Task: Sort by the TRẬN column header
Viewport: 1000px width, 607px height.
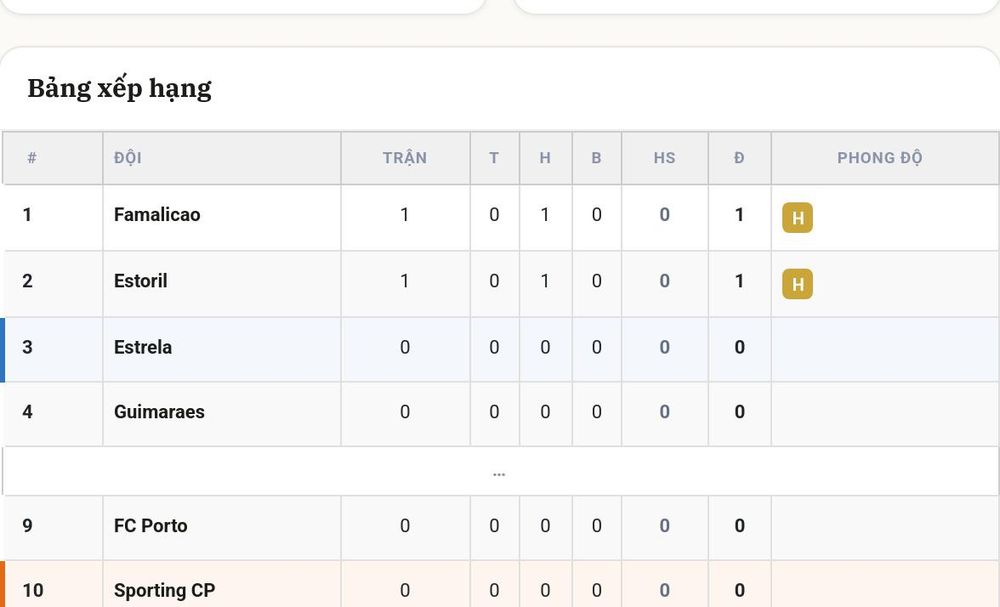Action: coord(405,157)
